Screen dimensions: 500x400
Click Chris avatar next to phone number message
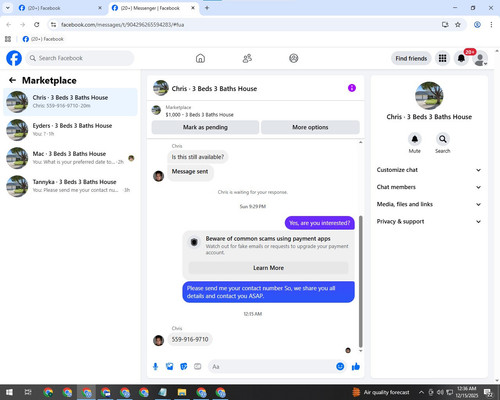(158, 340)
